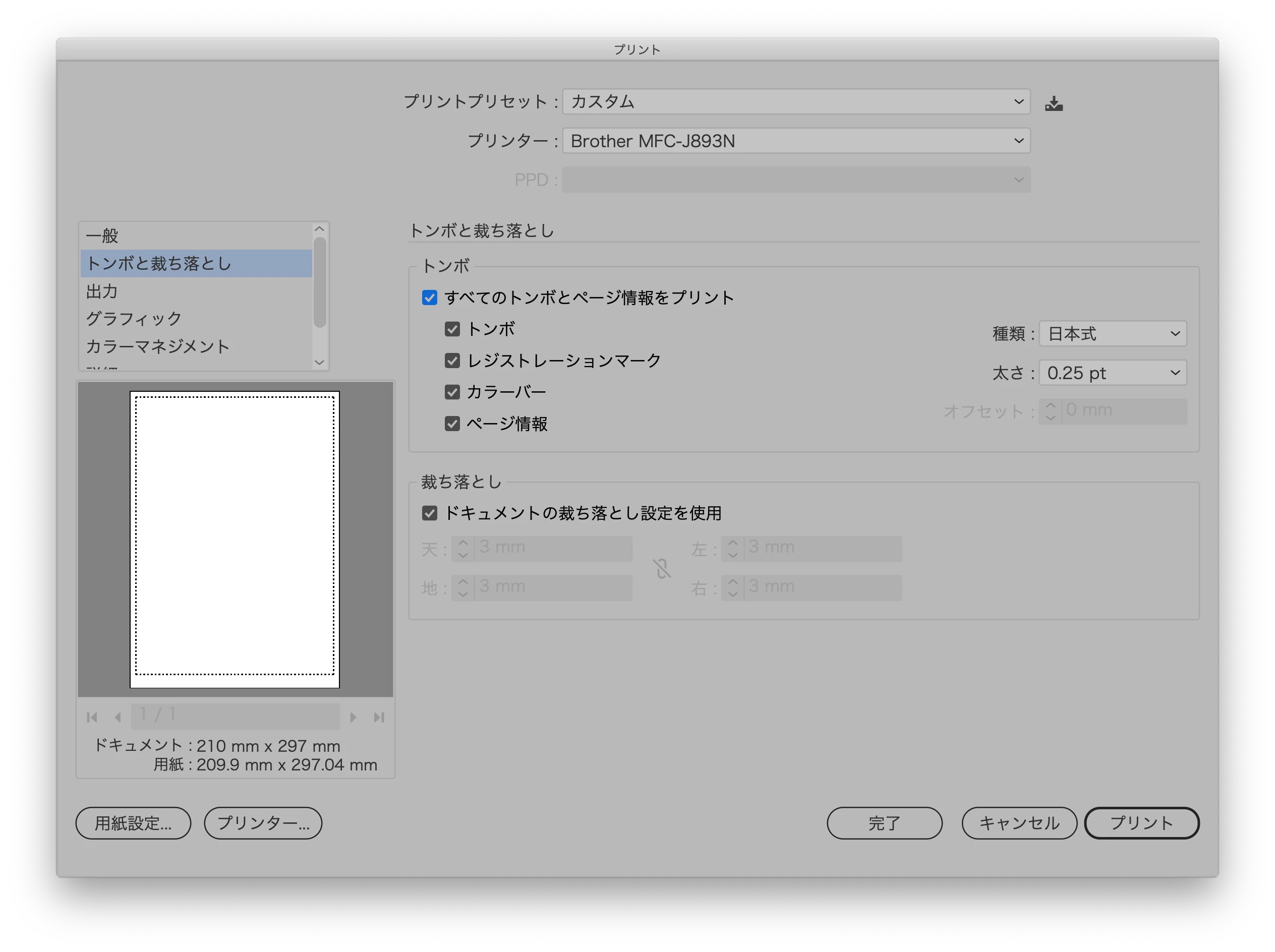Click the キャンセル button
The width and height of the screenshot is (1275, 952).
tap(1018, 823)
